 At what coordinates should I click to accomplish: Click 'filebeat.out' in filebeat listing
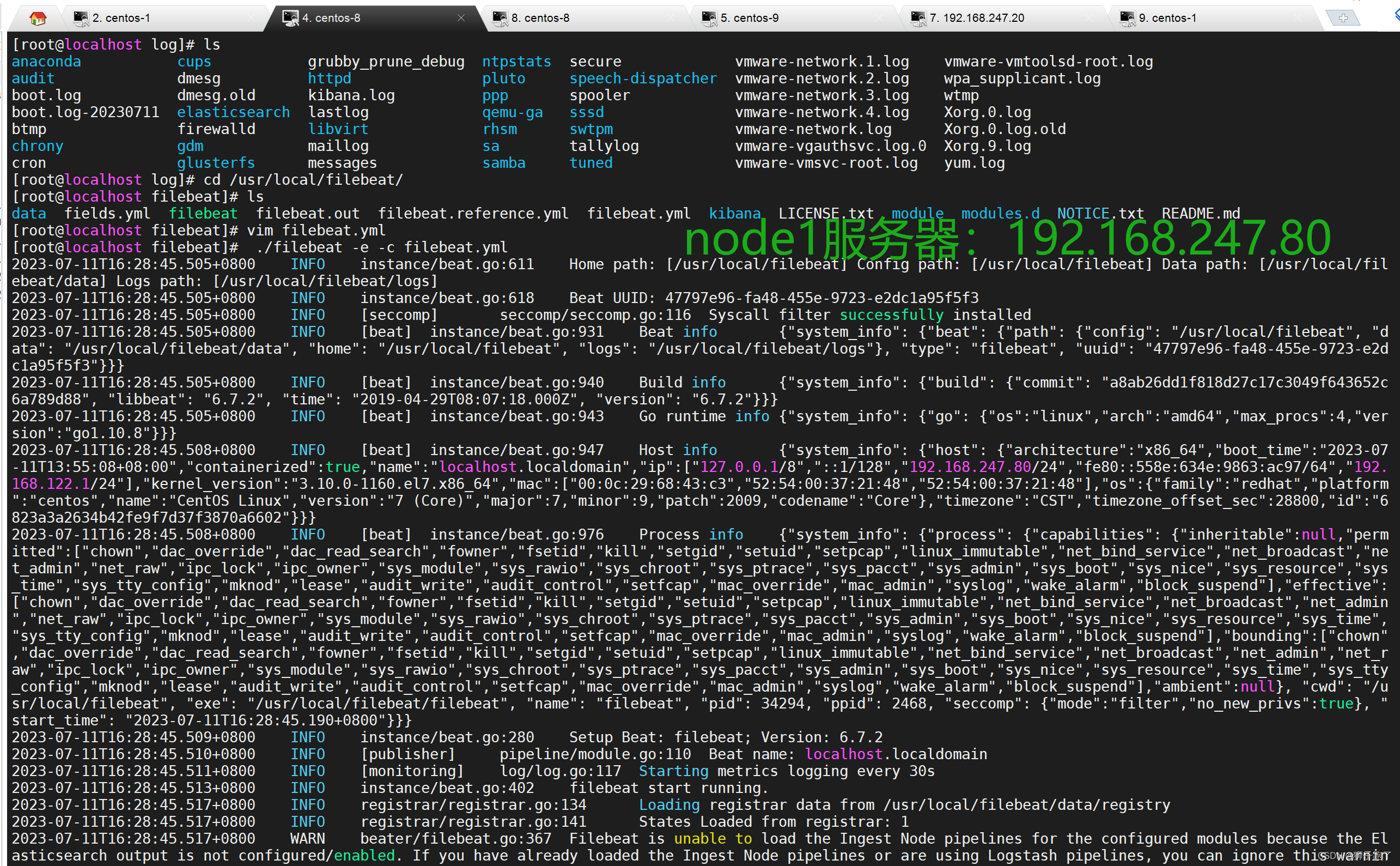(308, 214)
